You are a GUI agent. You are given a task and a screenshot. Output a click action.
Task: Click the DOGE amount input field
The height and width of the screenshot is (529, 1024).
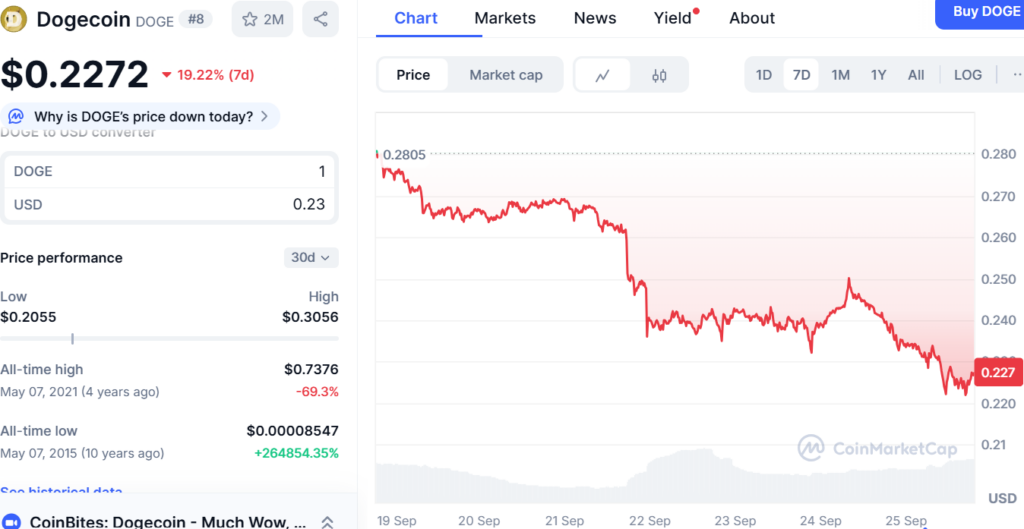169,171
